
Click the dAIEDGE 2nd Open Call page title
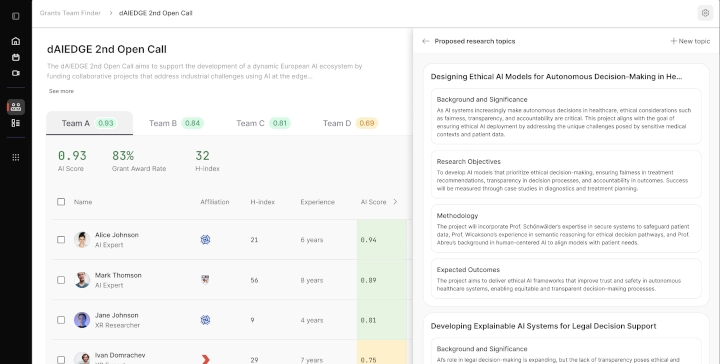107,49
